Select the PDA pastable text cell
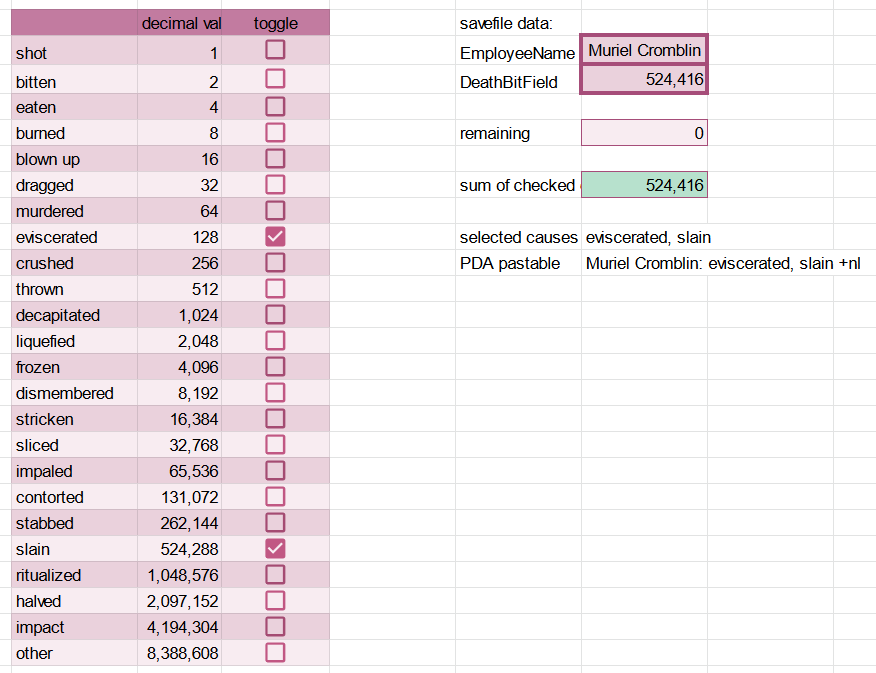Image resolution: width=876 pixels, height=673 pixels. pyautogui.click(x=722, y=264)
